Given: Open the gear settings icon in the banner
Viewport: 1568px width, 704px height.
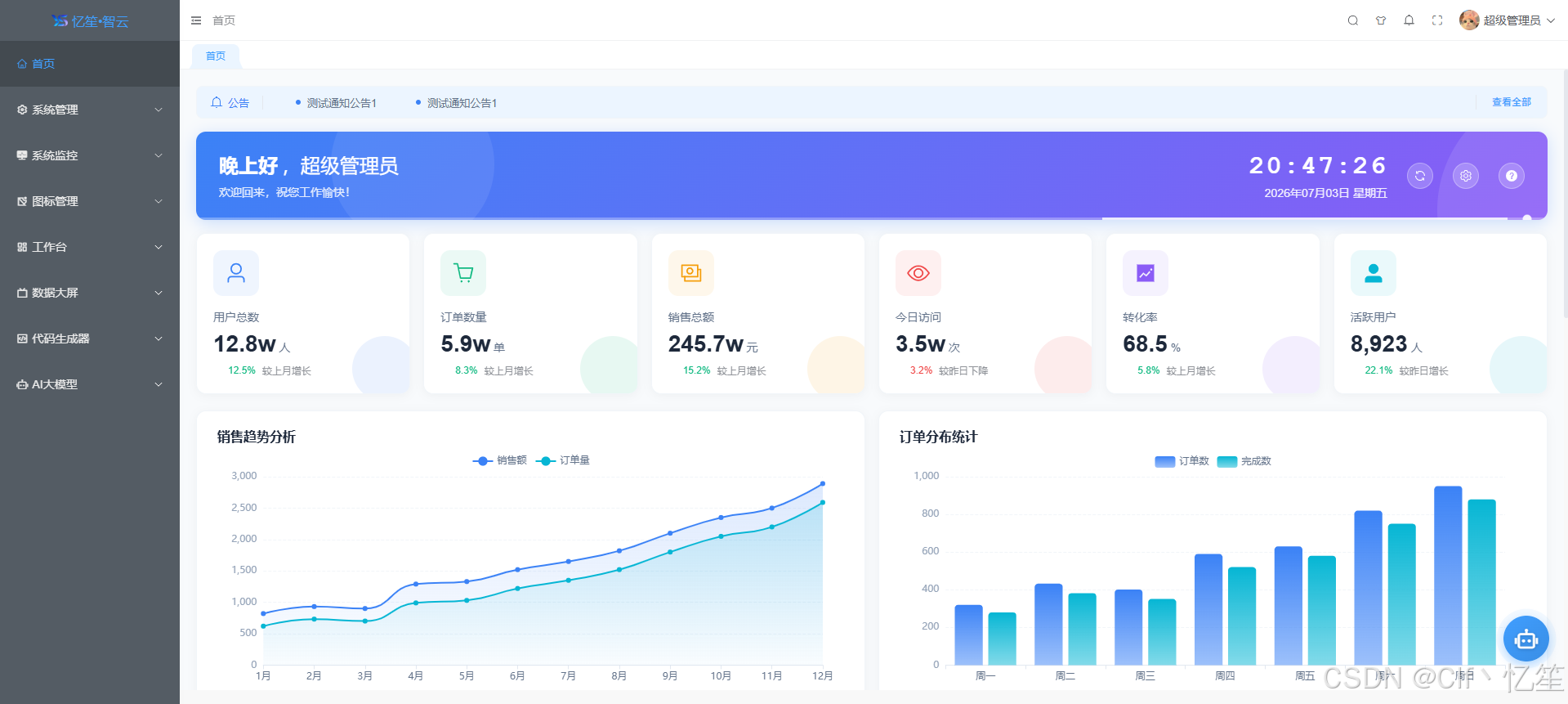Looking at the screenshot, I should (x=1466, y=176).
